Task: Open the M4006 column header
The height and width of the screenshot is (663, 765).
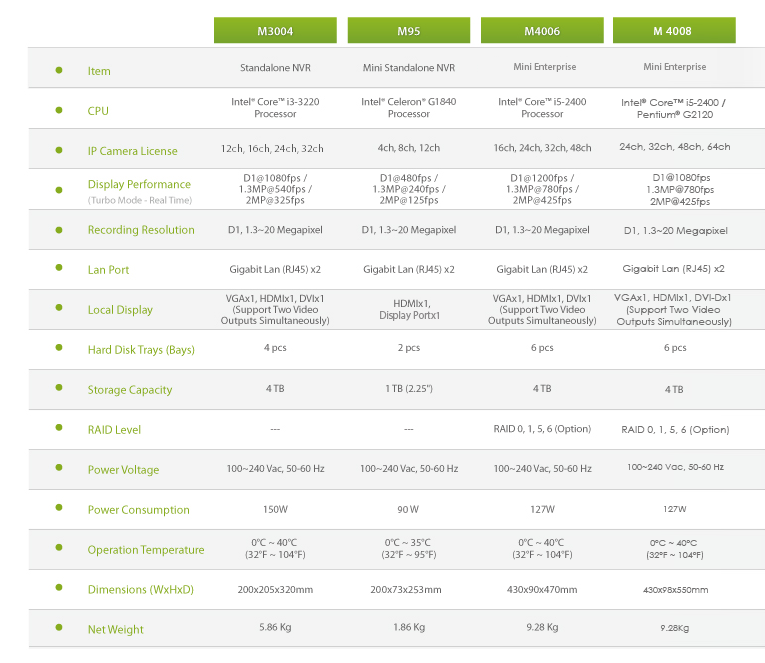Action: click(x=542, y=30)
